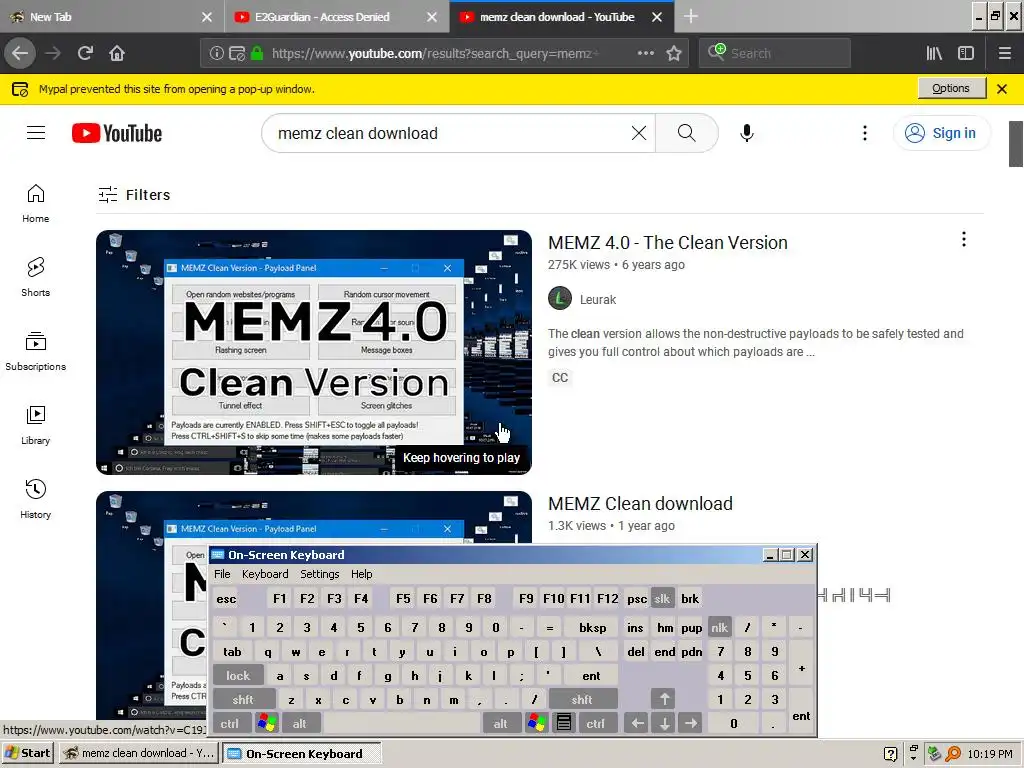Click the Sign in button
1024x768 pixels.
941,133
